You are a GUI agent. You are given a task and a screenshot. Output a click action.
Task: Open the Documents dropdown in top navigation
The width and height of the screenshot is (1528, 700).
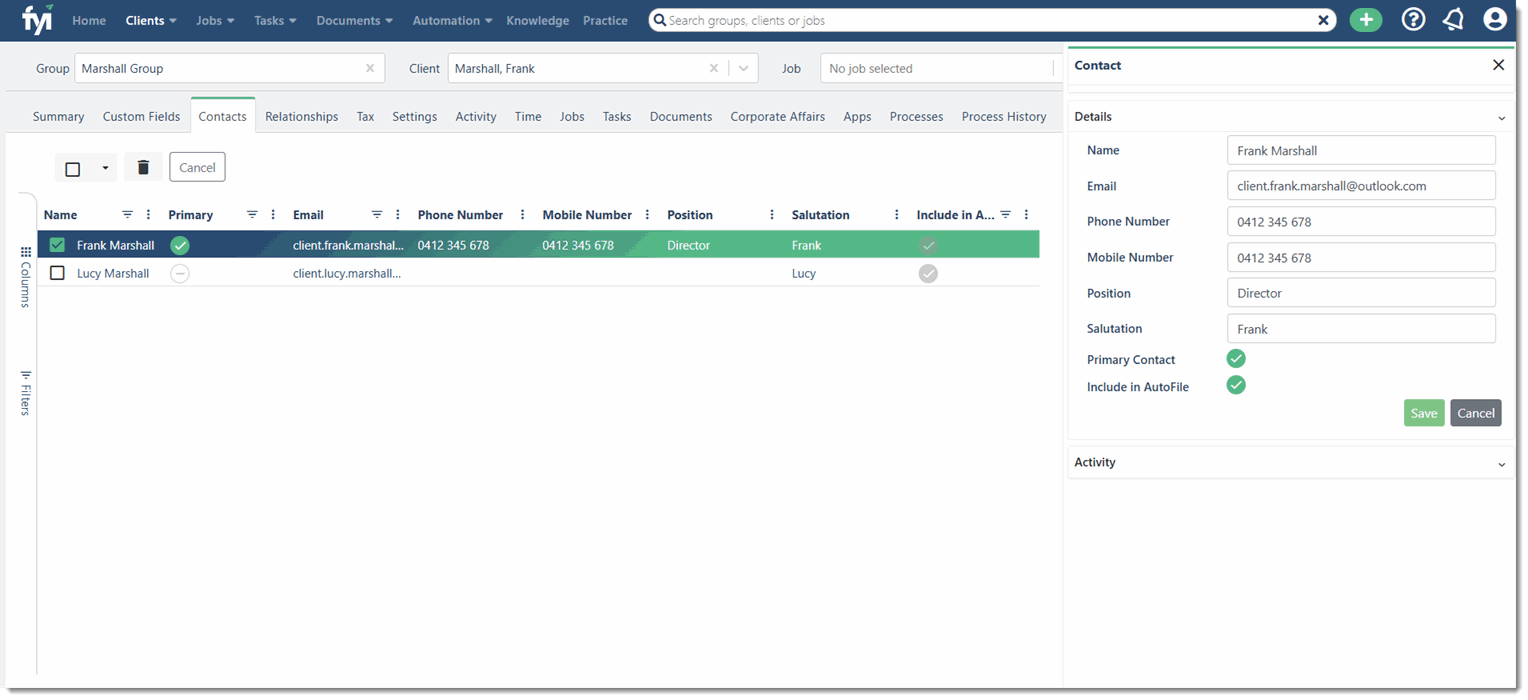tap(355, 20)
